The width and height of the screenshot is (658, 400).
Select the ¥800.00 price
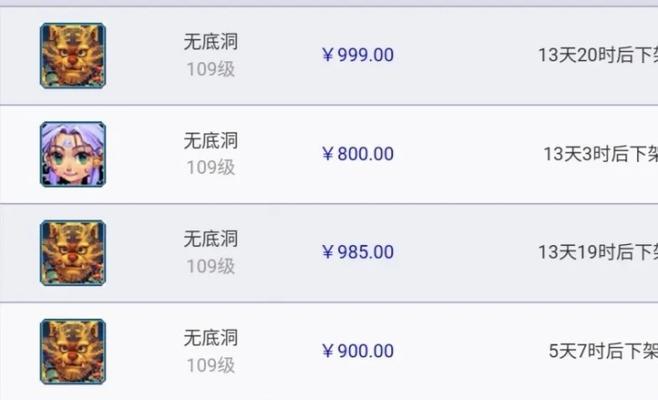(358, 154)
